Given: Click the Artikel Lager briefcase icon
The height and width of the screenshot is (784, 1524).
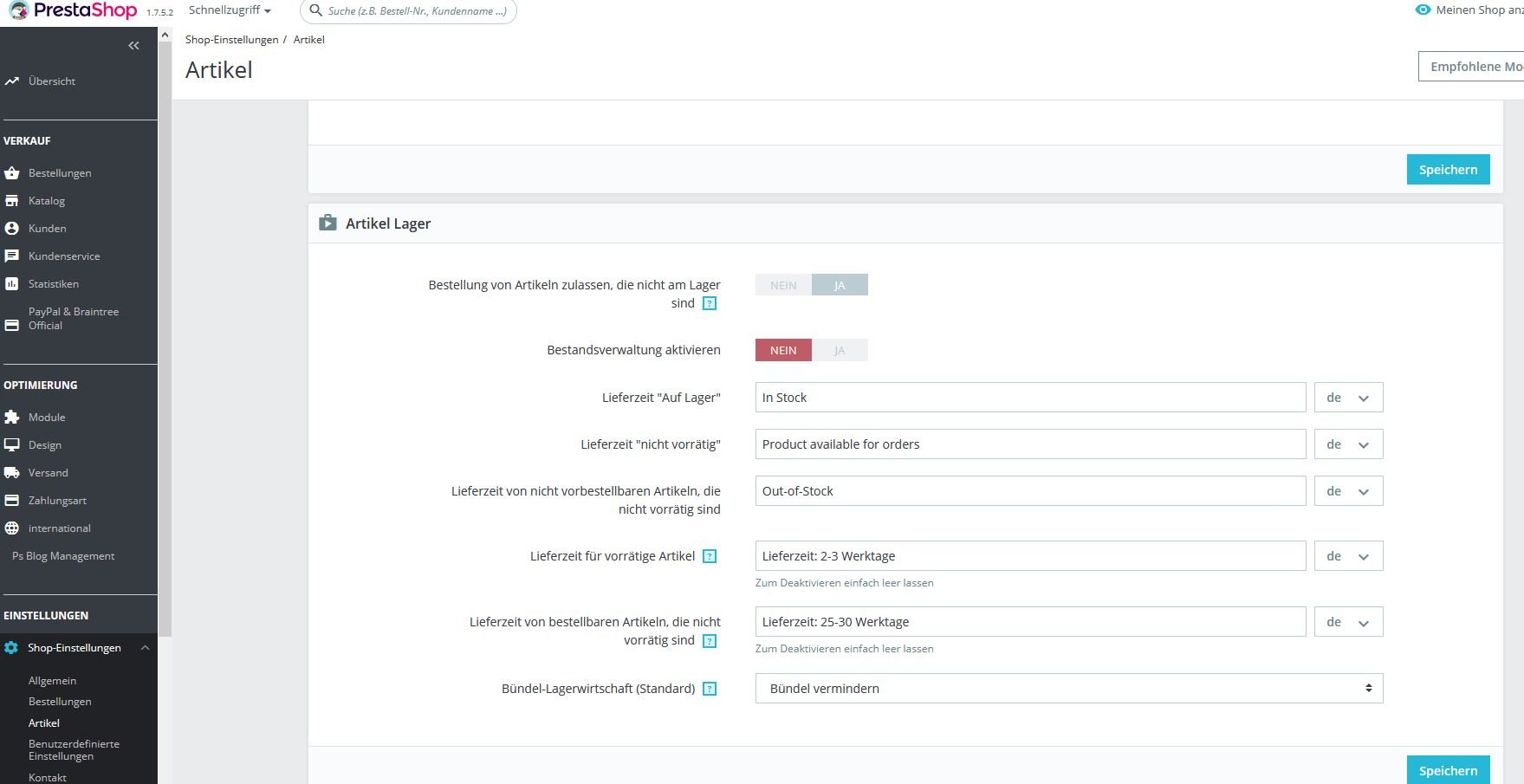Looking at the screenshot, I should coord(327,224).
